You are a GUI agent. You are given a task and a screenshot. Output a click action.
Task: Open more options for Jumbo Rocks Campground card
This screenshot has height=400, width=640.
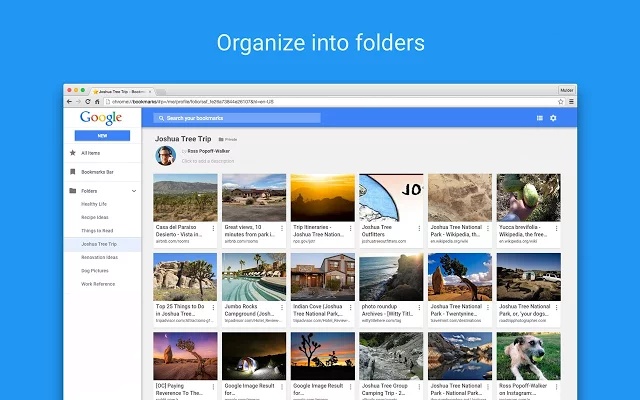click(282, 307)
